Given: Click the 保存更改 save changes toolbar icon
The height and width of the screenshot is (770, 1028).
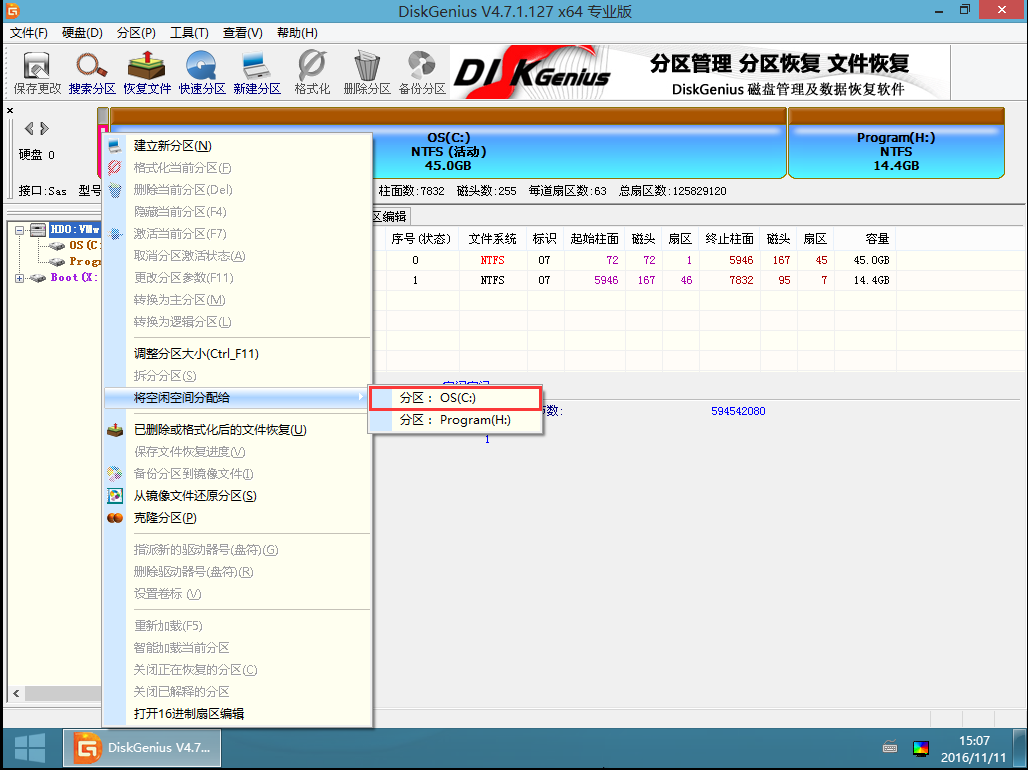Looking at the screenshot, I should (37, 73).
